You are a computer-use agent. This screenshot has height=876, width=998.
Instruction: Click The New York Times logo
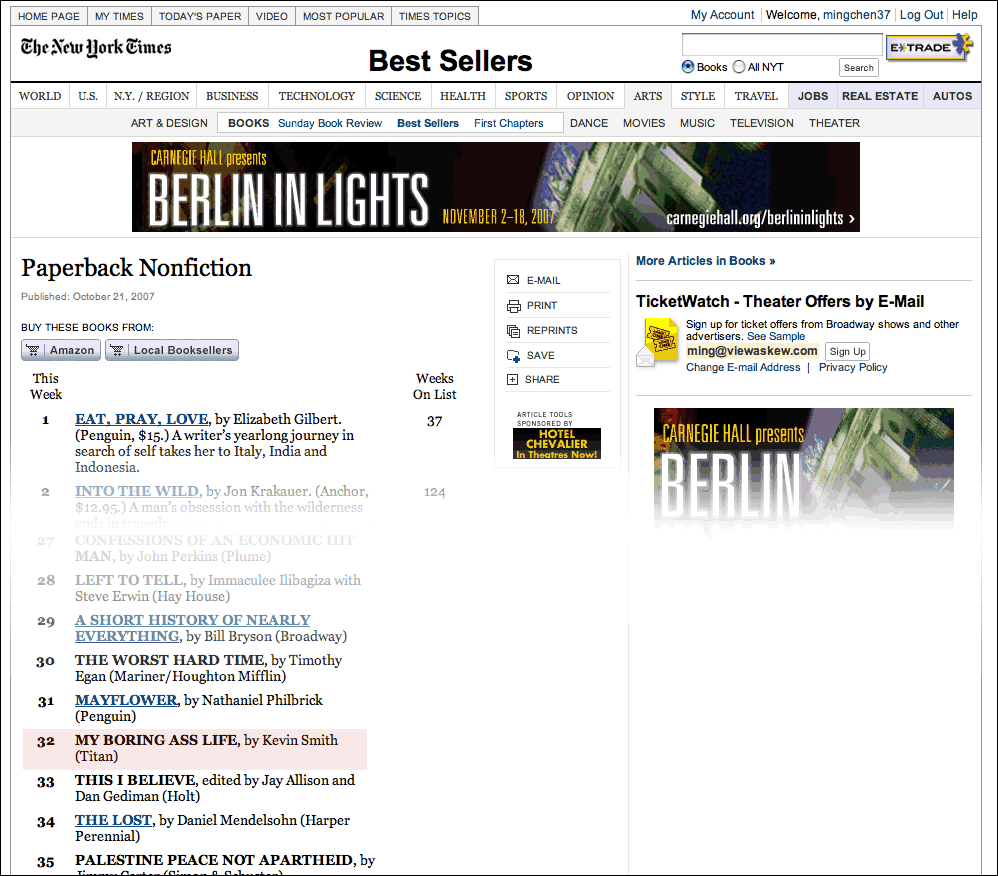[x=96, y=48]
